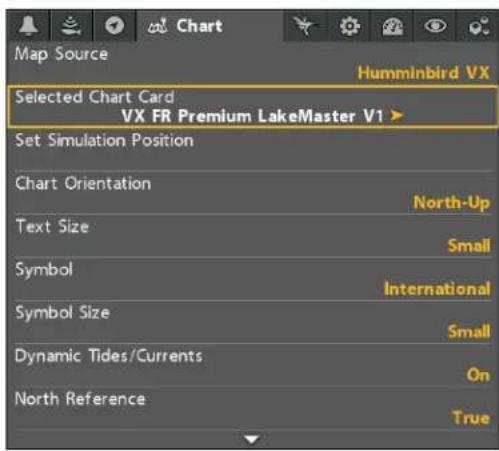Click the down arrow for more options
Screen dimensions: 499x451
click(252, 440)
